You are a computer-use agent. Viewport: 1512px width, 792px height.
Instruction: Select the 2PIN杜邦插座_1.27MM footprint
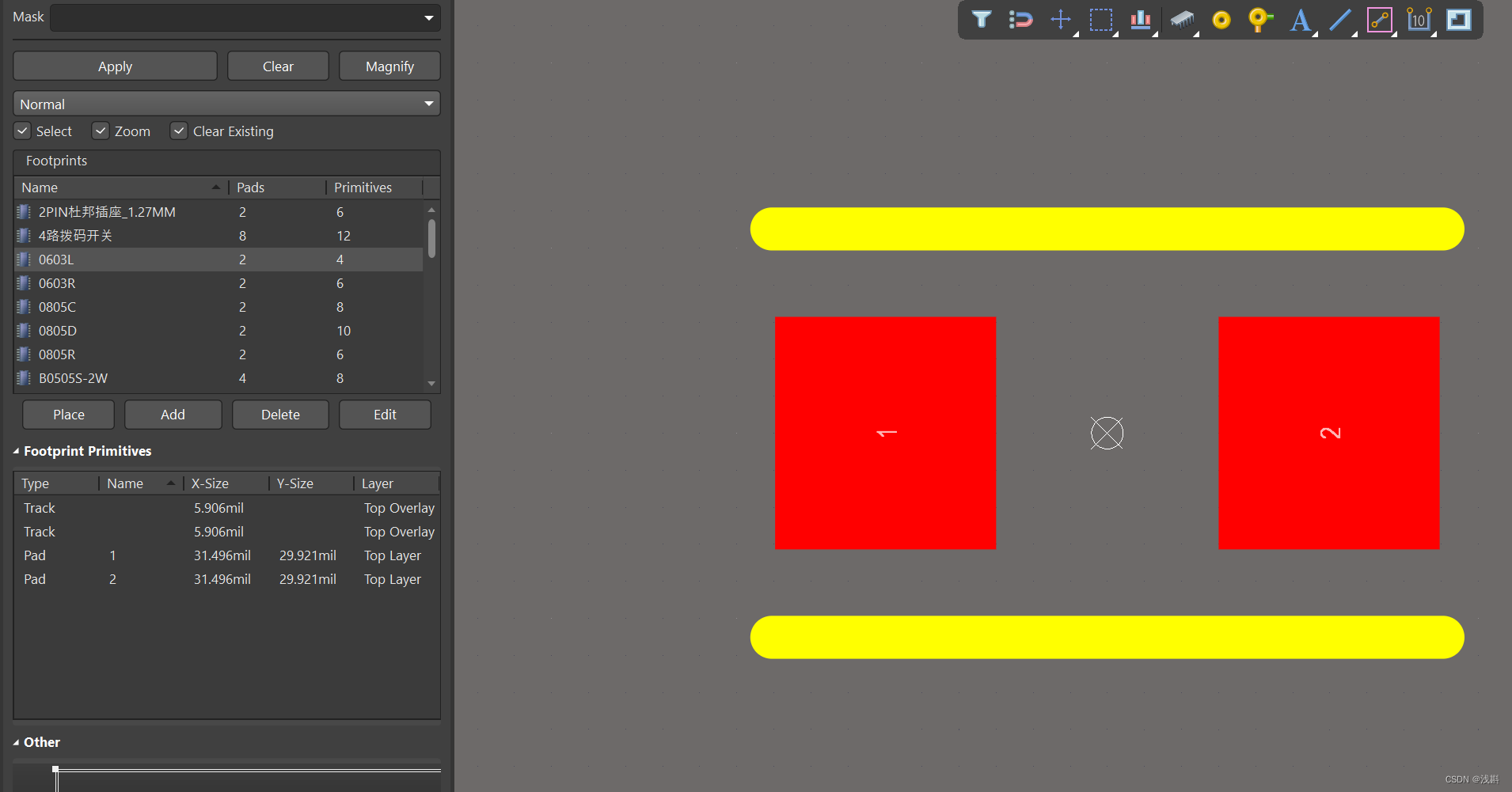[x=218, y=212]
